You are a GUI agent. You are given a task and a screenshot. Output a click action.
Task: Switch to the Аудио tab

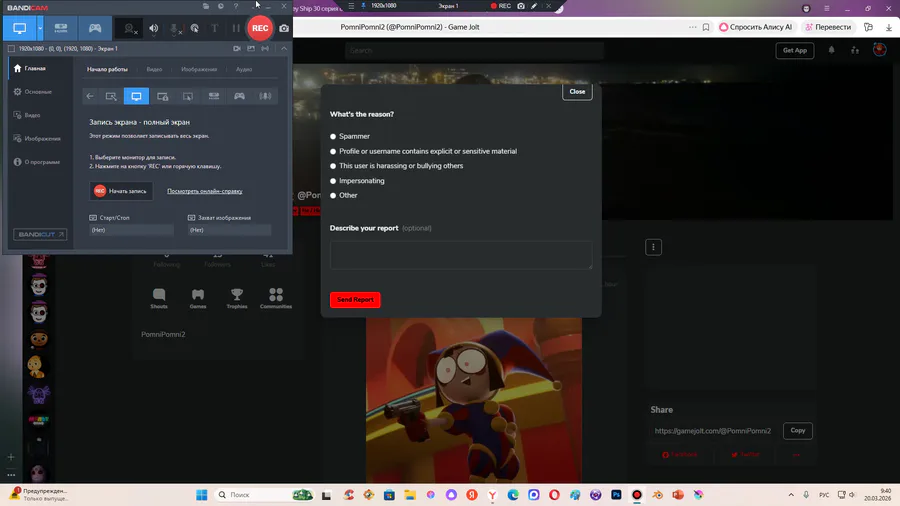[244, 69]
